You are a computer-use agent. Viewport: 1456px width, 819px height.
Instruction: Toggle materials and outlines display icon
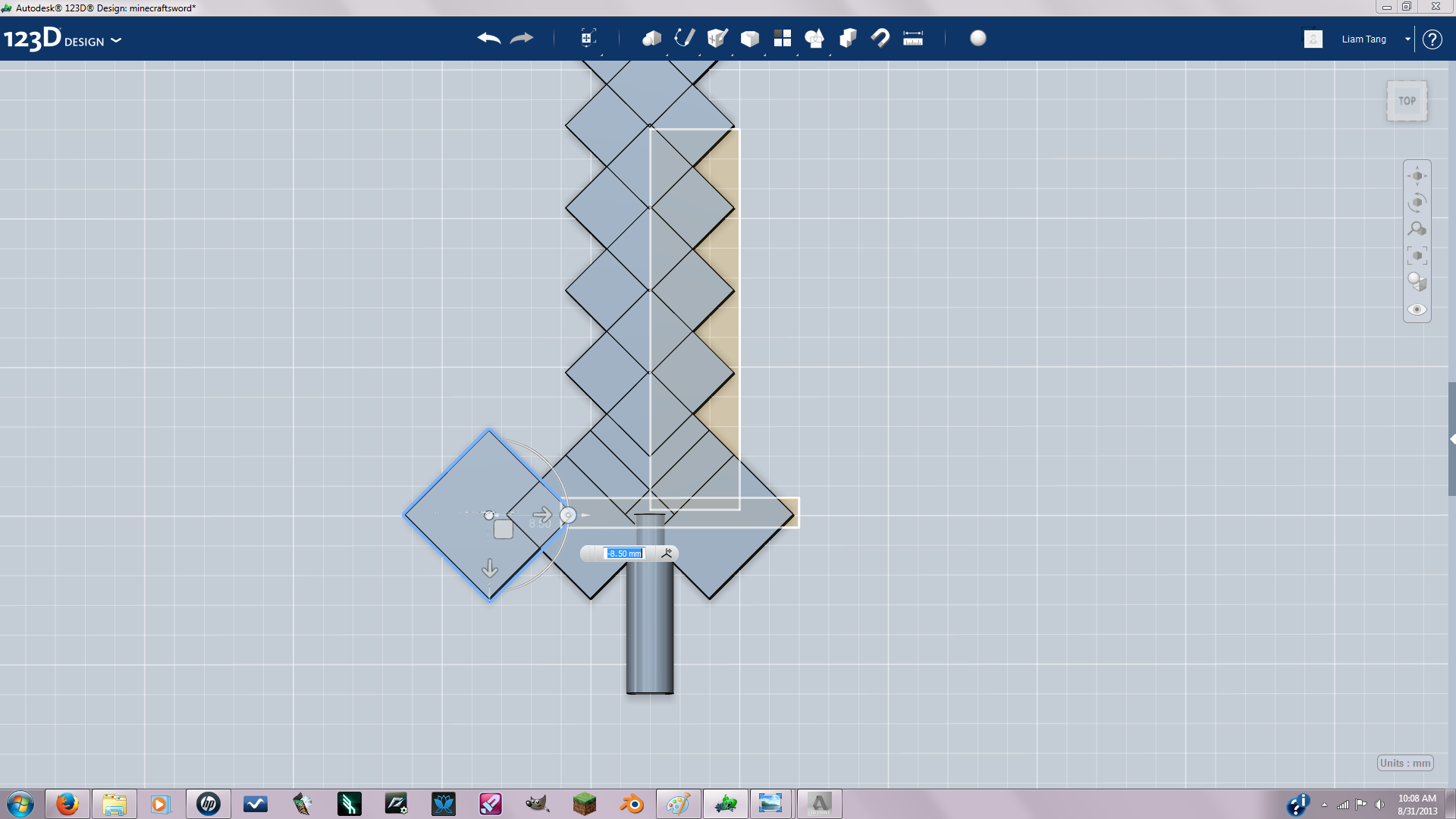[x=1417, y=282]
